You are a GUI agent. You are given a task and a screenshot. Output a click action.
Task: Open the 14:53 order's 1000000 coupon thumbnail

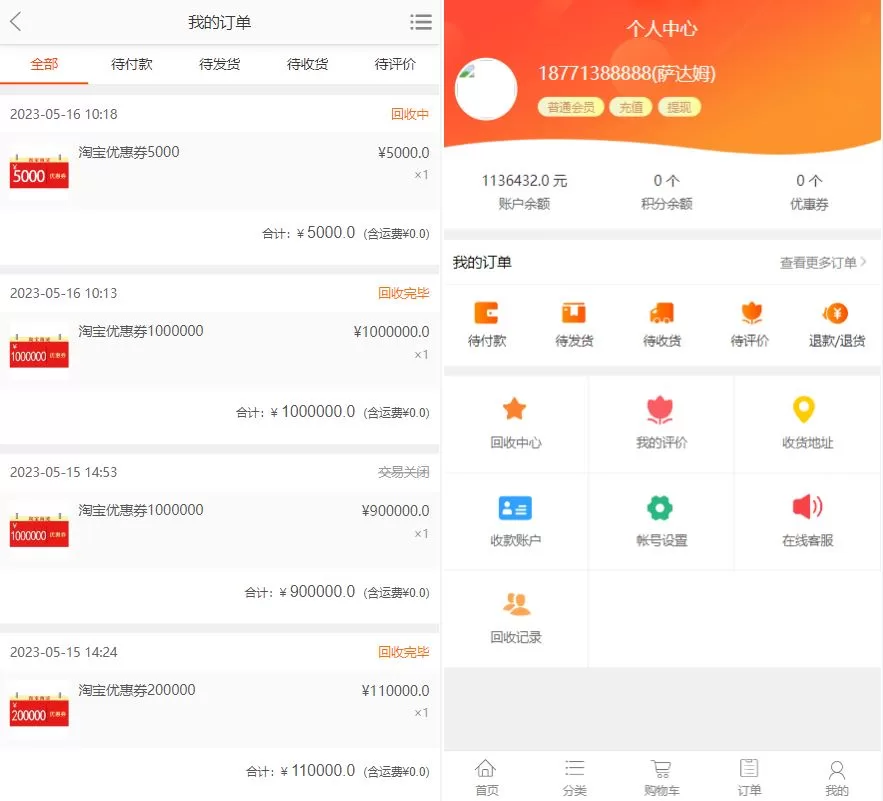[x=39, y=529]
